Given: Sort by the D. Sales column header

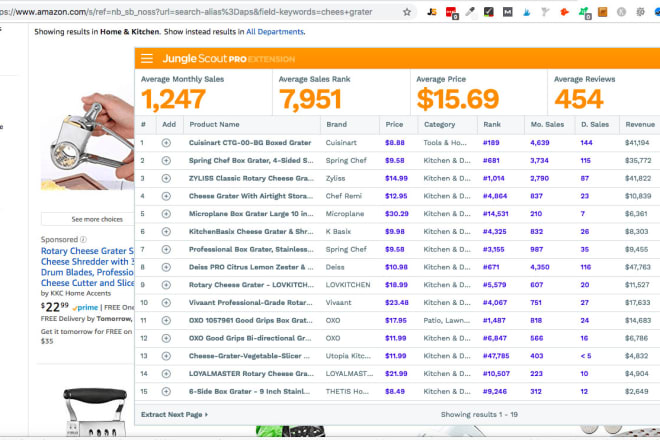Looking at the screenshot, I should (x=595, y=124).
